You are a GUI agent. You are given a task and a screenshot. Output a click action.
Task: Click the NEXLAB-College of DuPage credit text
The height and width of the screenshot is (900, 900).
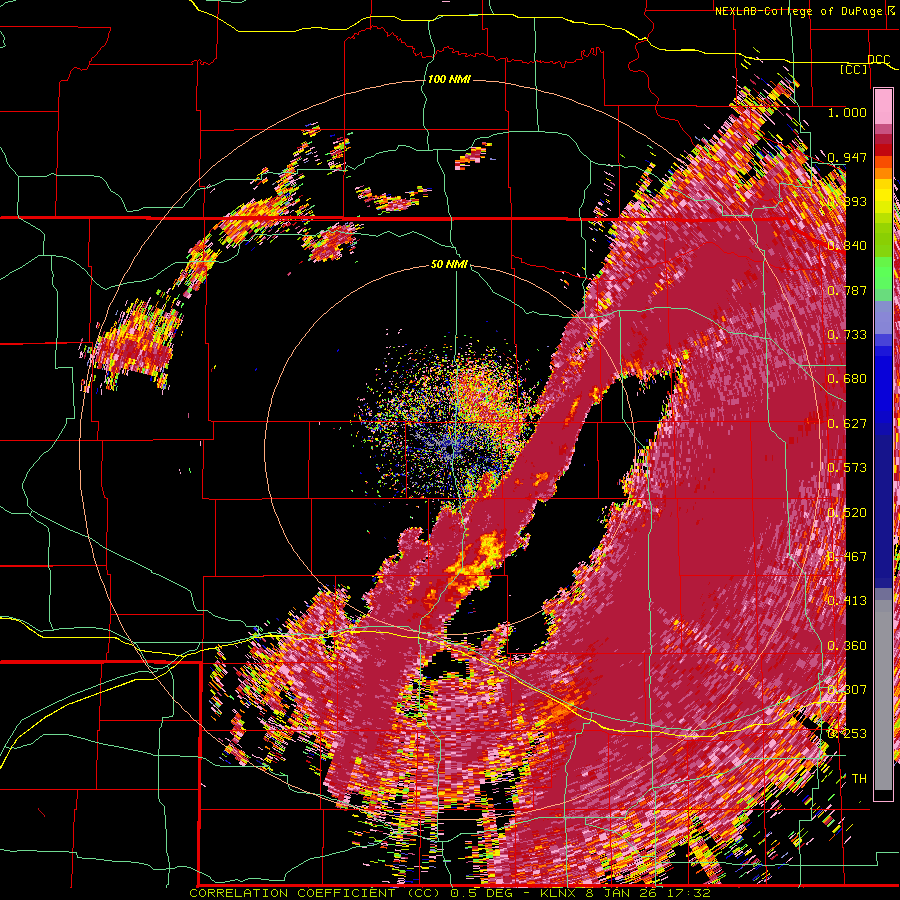click(x=807, y=11)
